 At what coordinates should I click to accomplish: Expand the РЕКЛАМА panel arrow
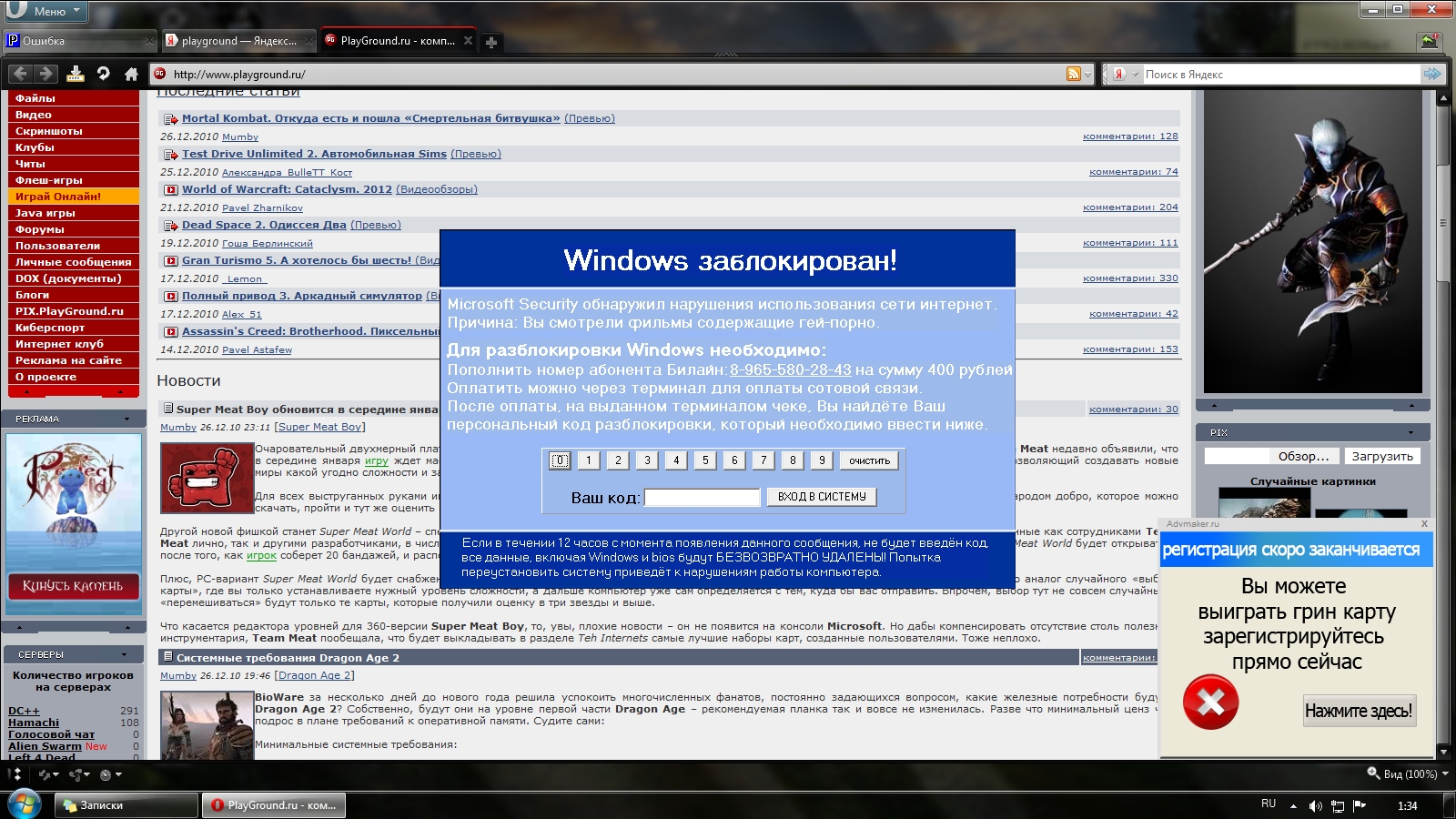tap(126, 420)
